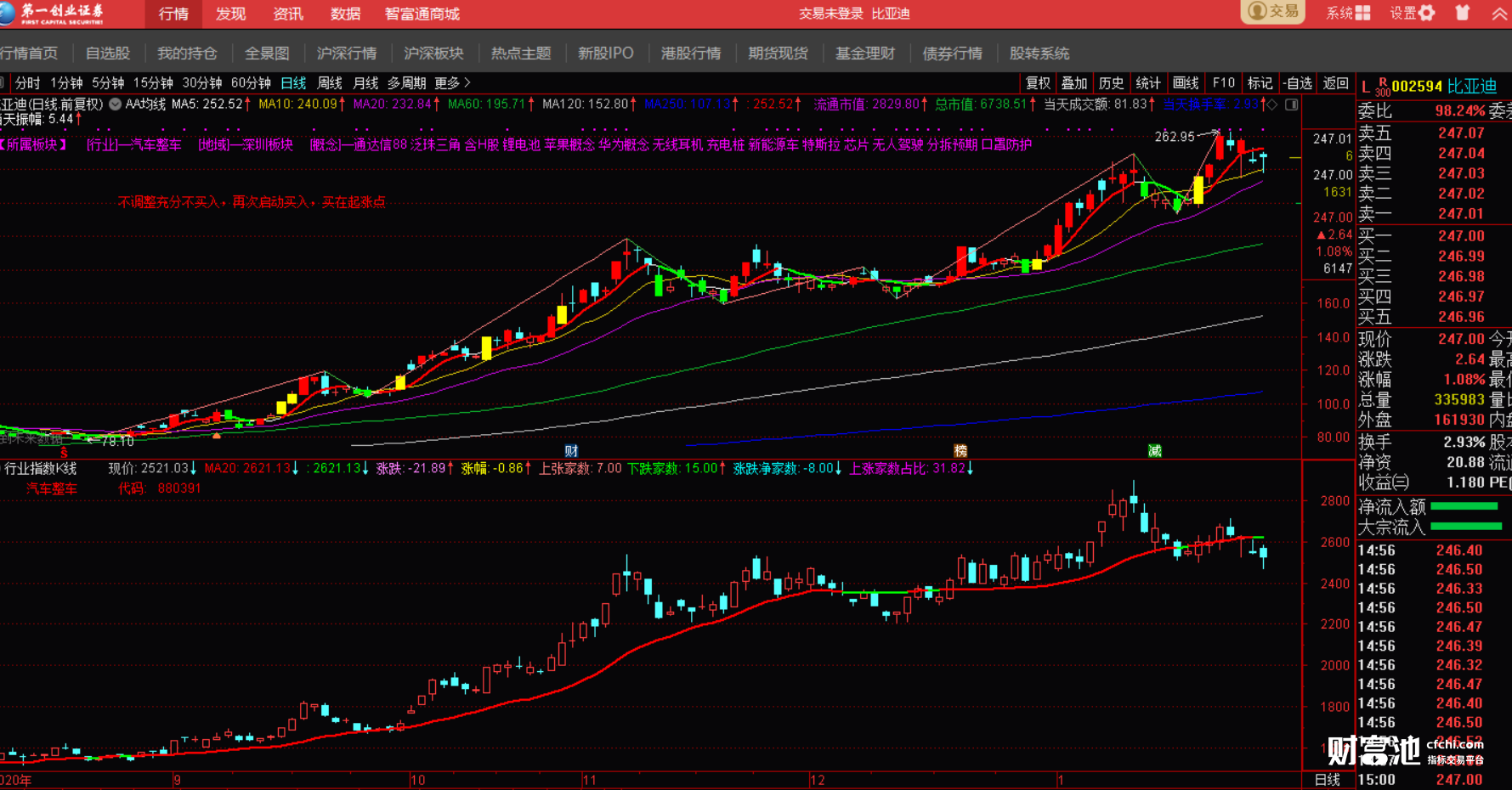Screen dimensions: 1512x790
Task: Open 自选股 watchlist page
Action: click(108, 54)
